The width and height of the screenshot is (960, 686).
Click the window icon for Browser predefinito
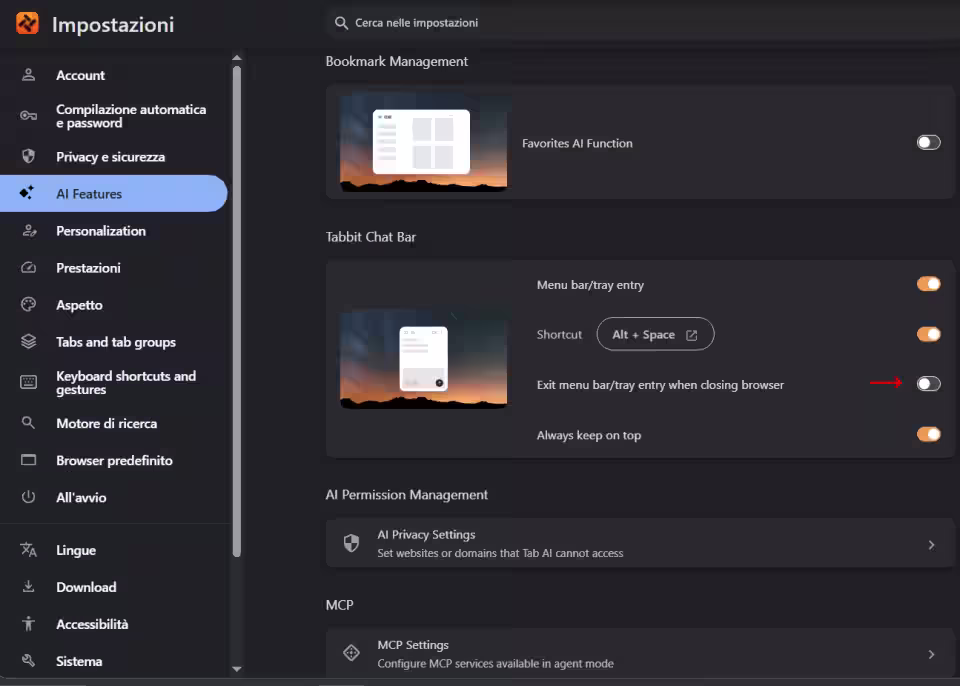point(28,460)
